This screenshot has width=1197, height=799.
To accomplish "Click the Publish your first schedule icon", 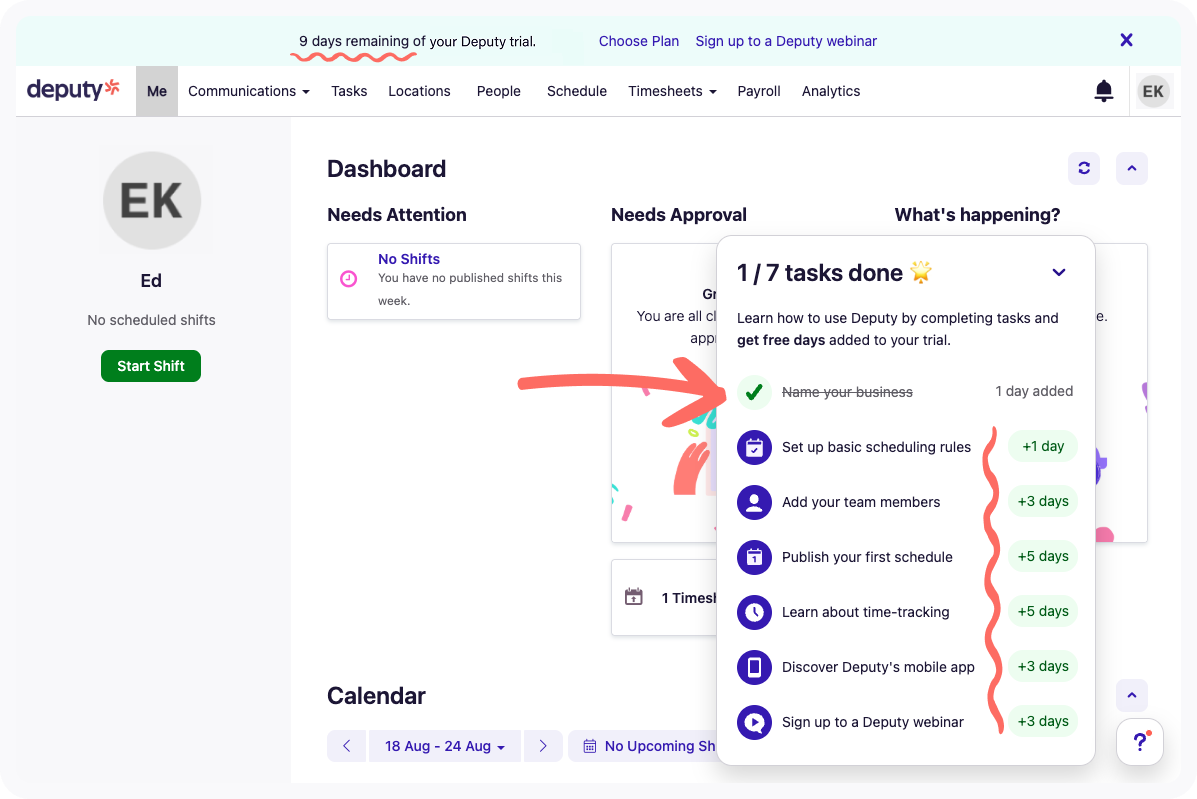I will [x=754, y=557].
